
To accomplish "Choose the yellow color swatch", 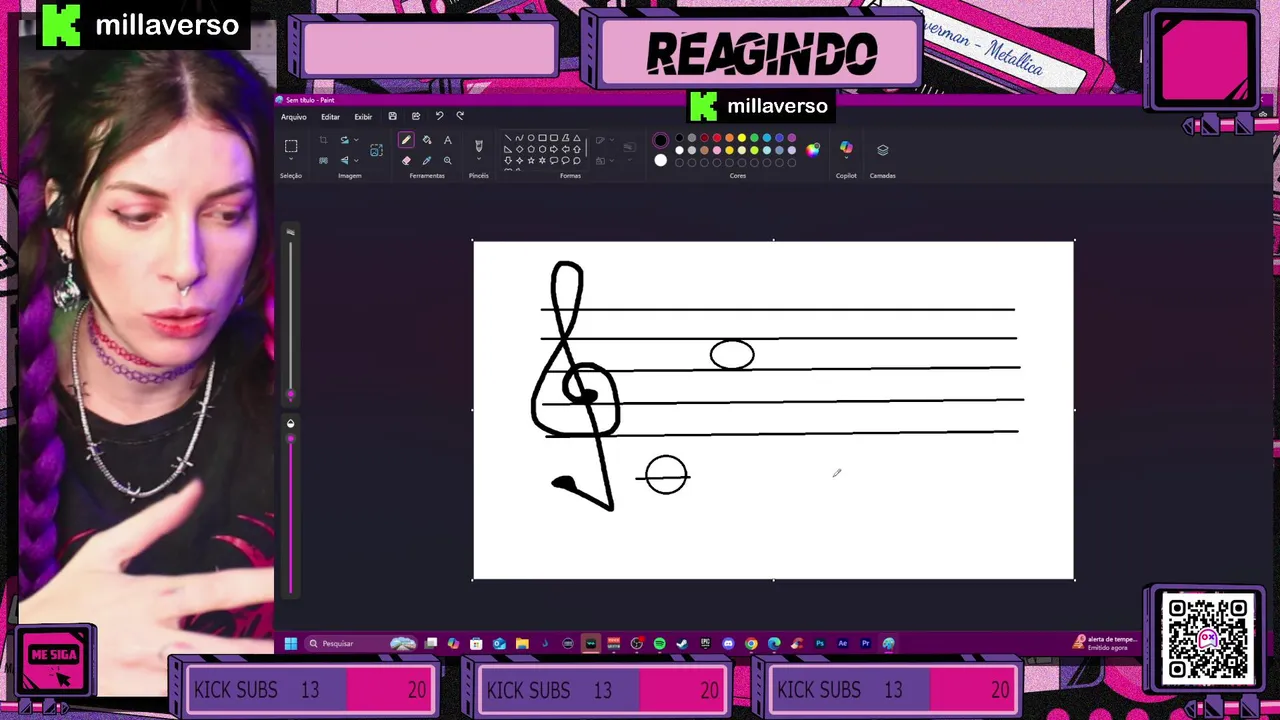I will coord(742,138).
